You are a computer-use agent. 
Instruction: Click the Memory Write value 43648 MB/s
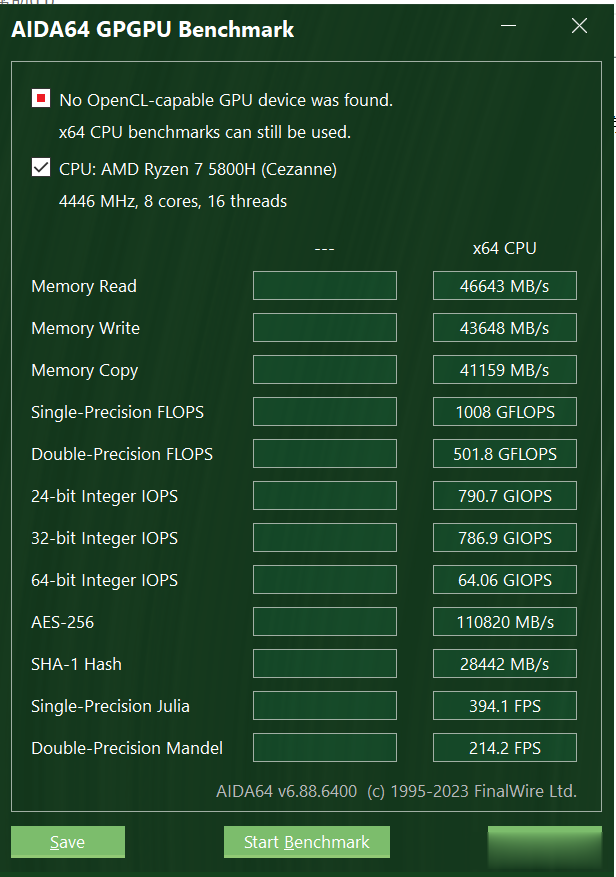click(x=505, y=328)
